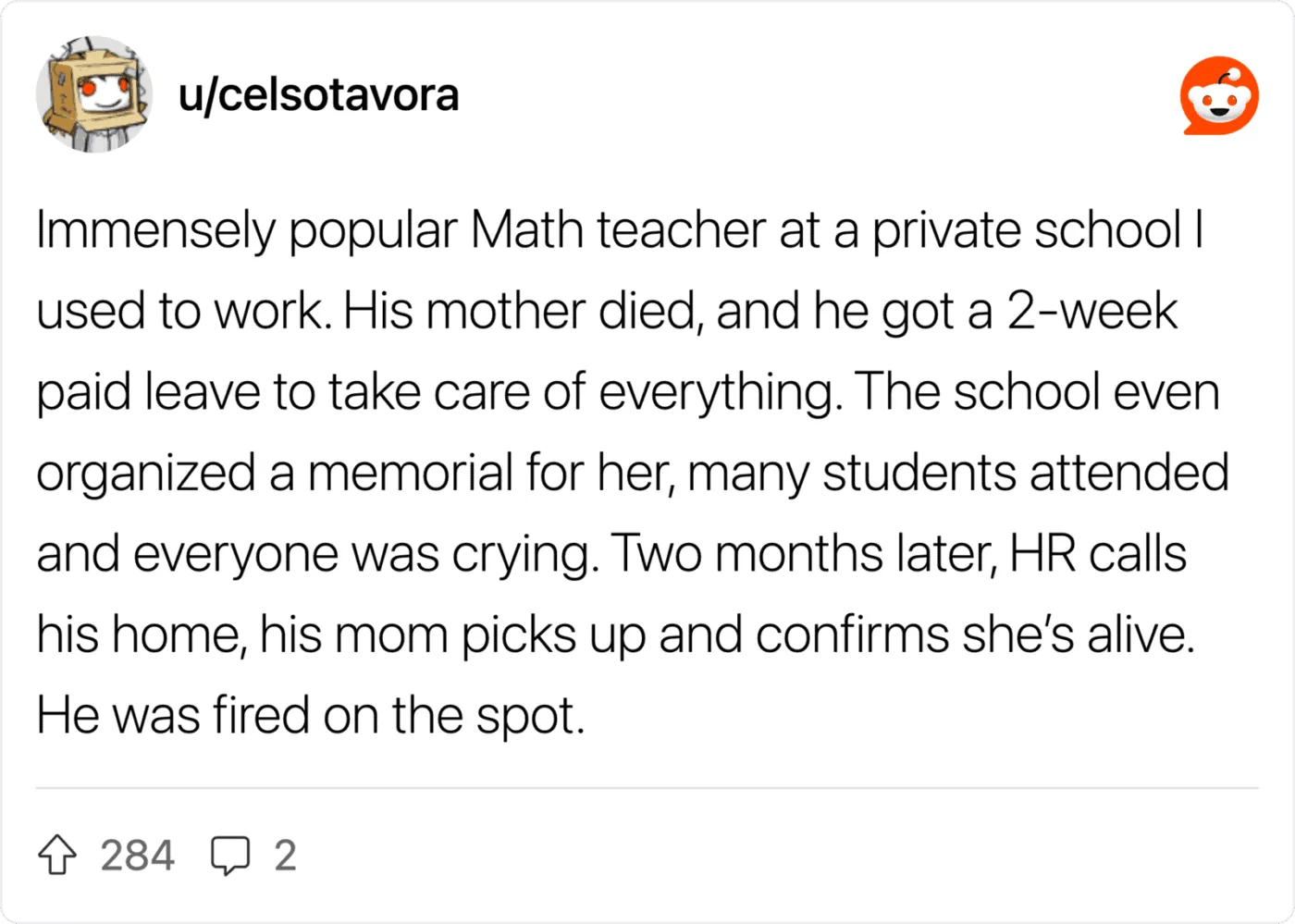Click the 284 upvote count
This screenshot has width=1295, height=924.
pos(137,856)
